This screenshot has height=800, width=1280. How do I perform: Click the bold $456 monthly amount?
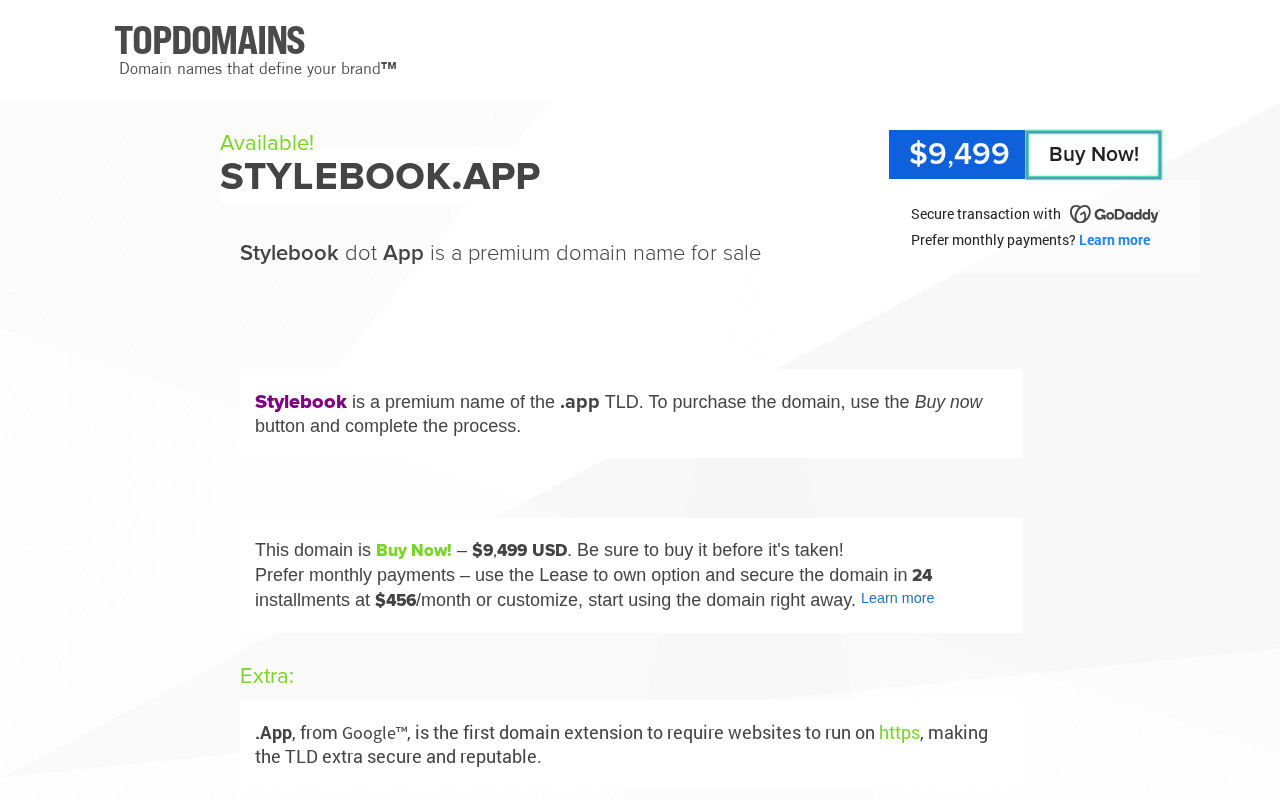coord(395,600)
